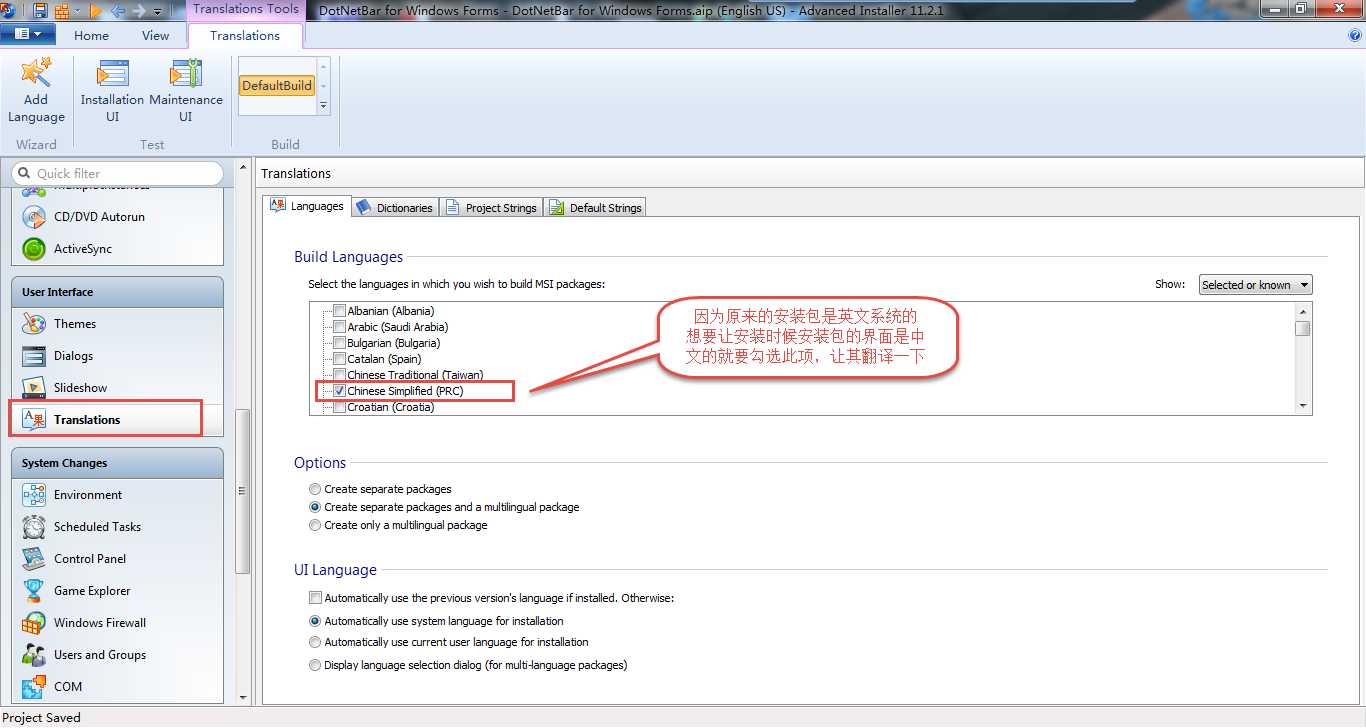The image size is (1366, 728).
Task: Toggle Bulgarian (Bulgaria) language checkbox
Action: 340,343
